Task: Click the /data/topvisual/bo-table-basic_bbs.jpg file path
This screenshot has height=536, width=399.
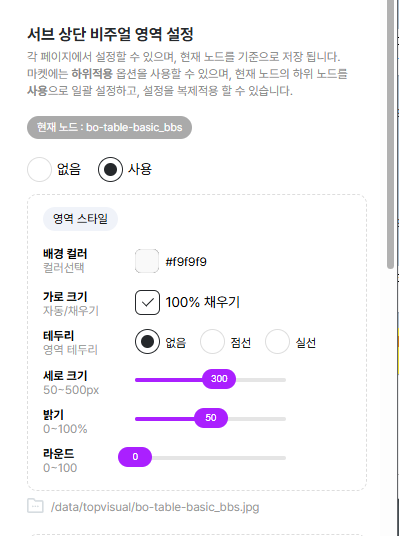Action: (x=155, y=507)
